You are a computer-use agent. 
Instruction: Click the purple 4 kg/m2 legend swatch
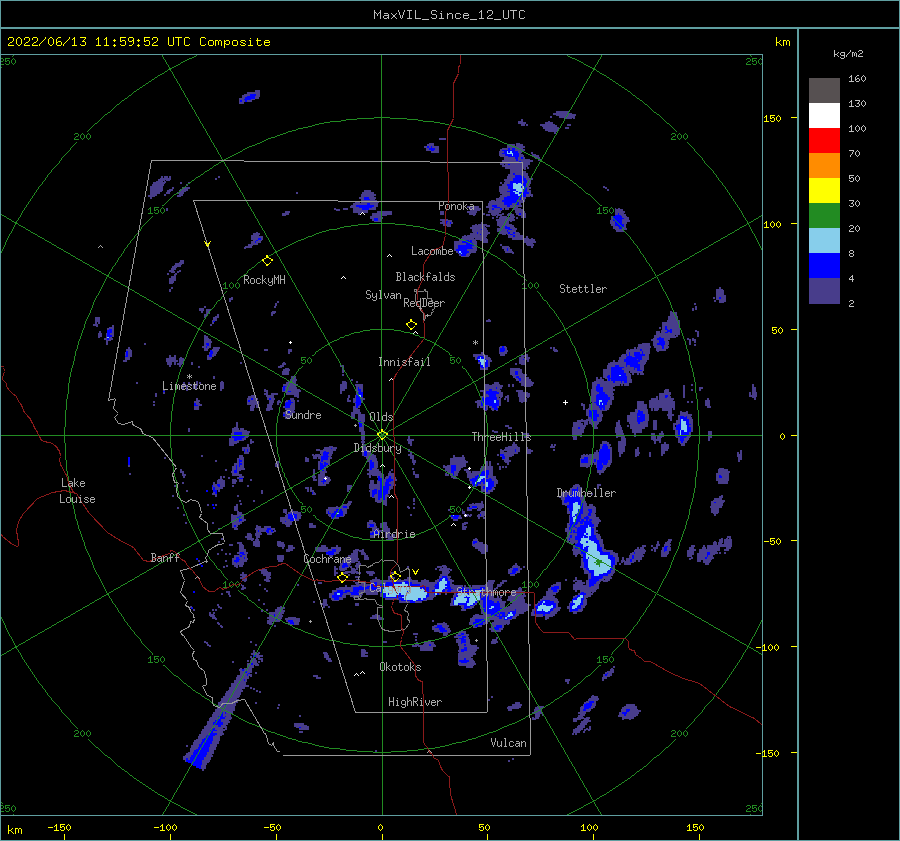tap(824, 290)
